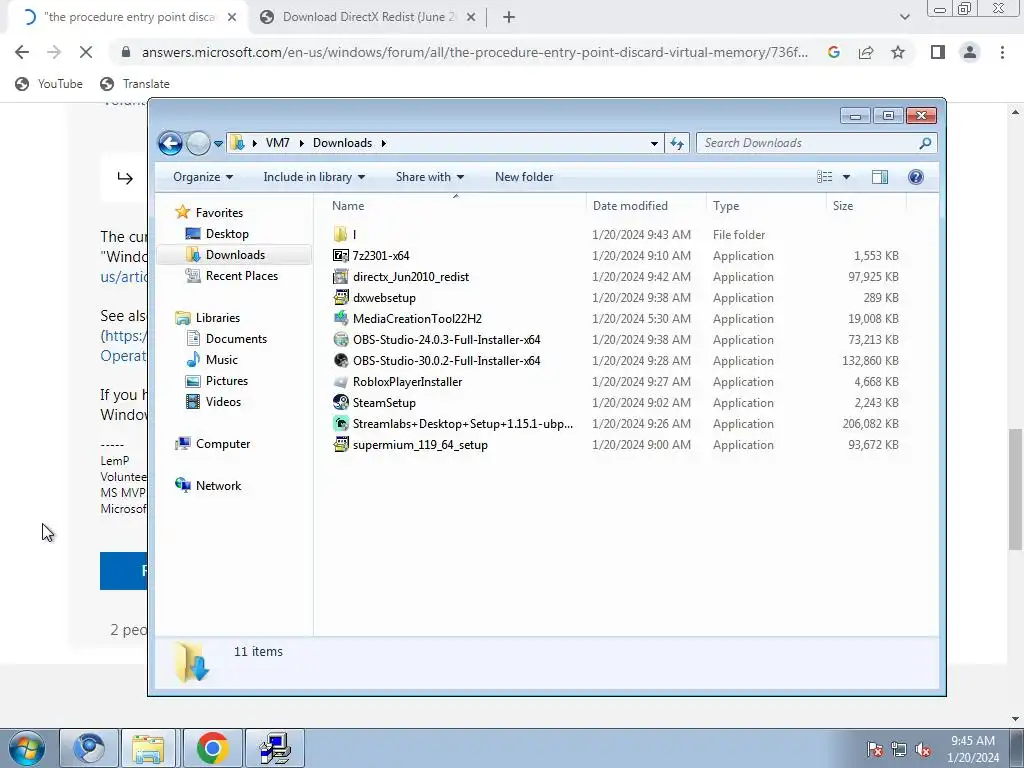Open YouTube bookmark

point(49,84)
